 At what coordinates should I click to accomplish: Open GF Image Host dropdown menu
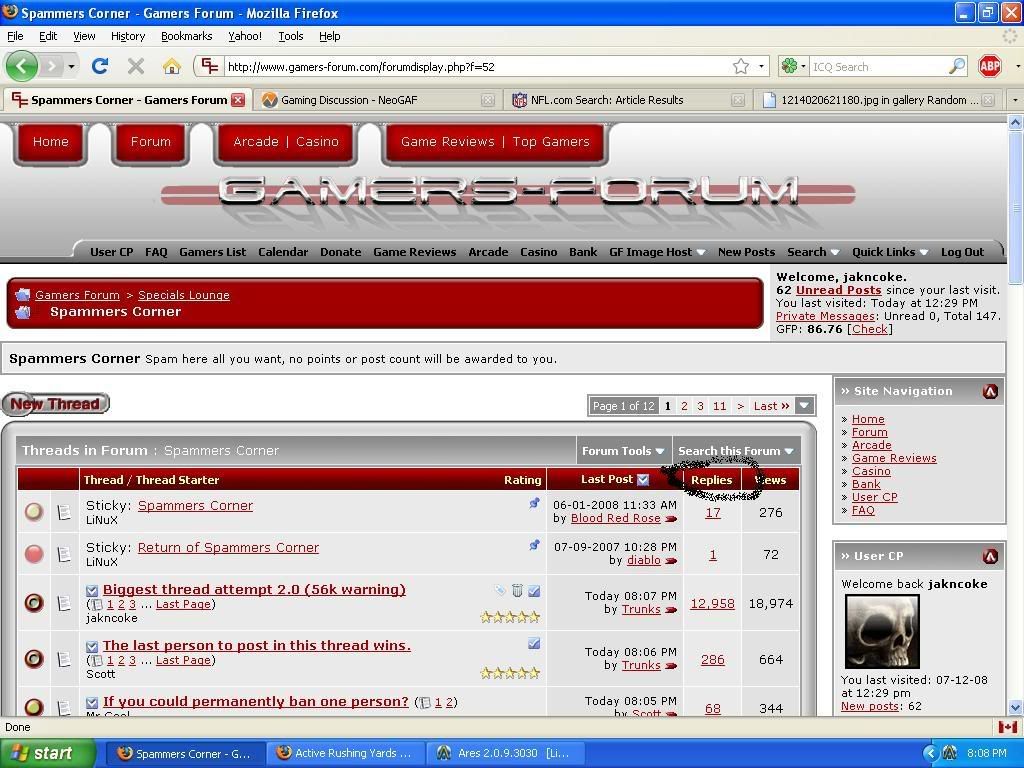(657, 252)
